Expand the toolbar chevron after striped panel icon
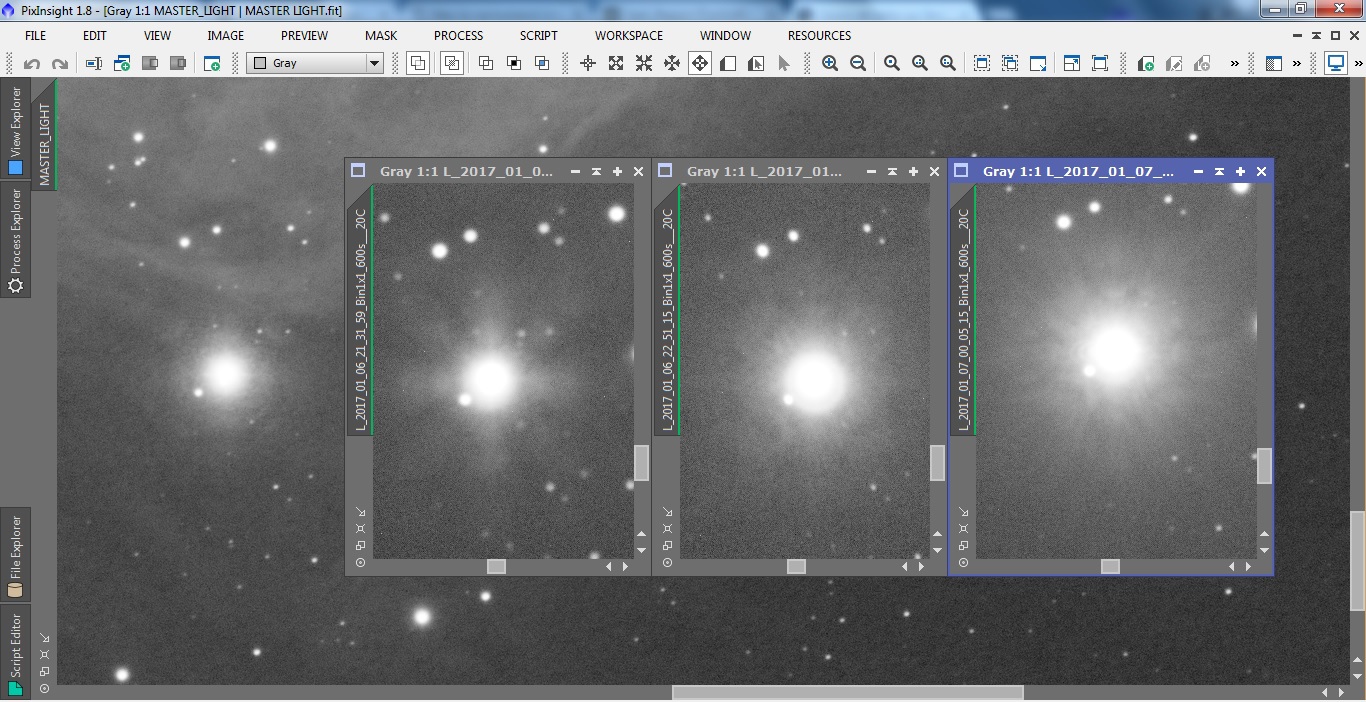 click(x=1297, y=63)
